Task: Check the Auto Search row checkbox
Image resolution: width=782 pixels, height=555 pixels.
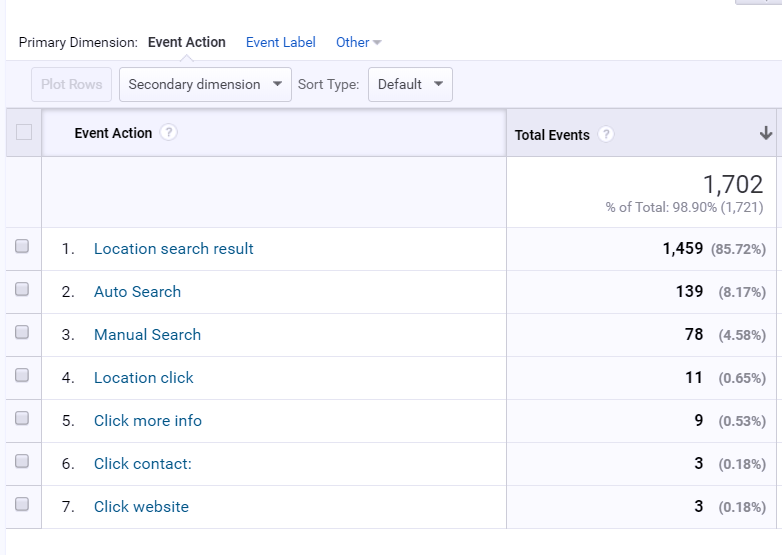Action: coord(22,289)
